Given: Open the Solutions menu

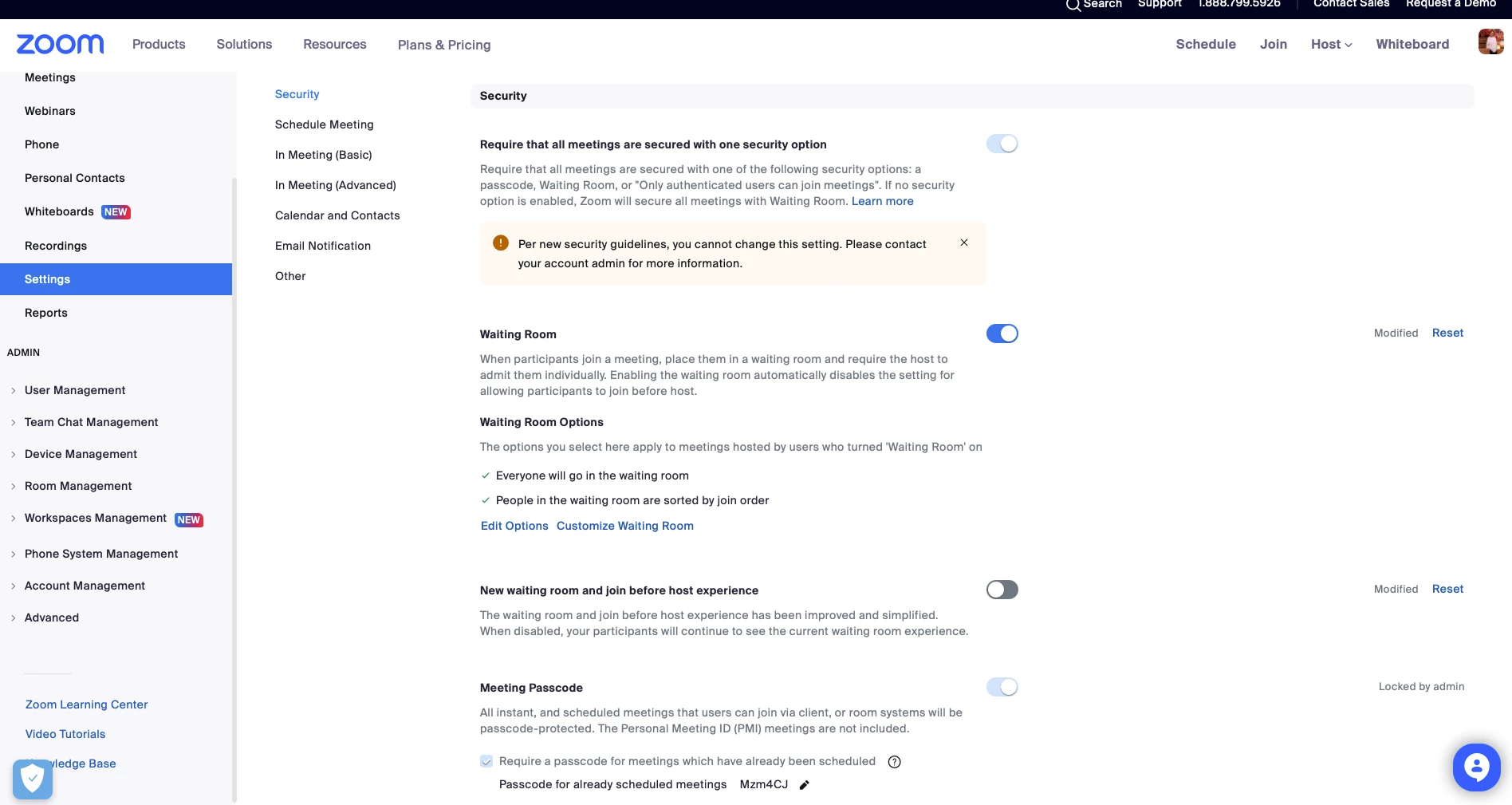Looking at the screenshot, I should pyautogui.click(x=244, y=44).
